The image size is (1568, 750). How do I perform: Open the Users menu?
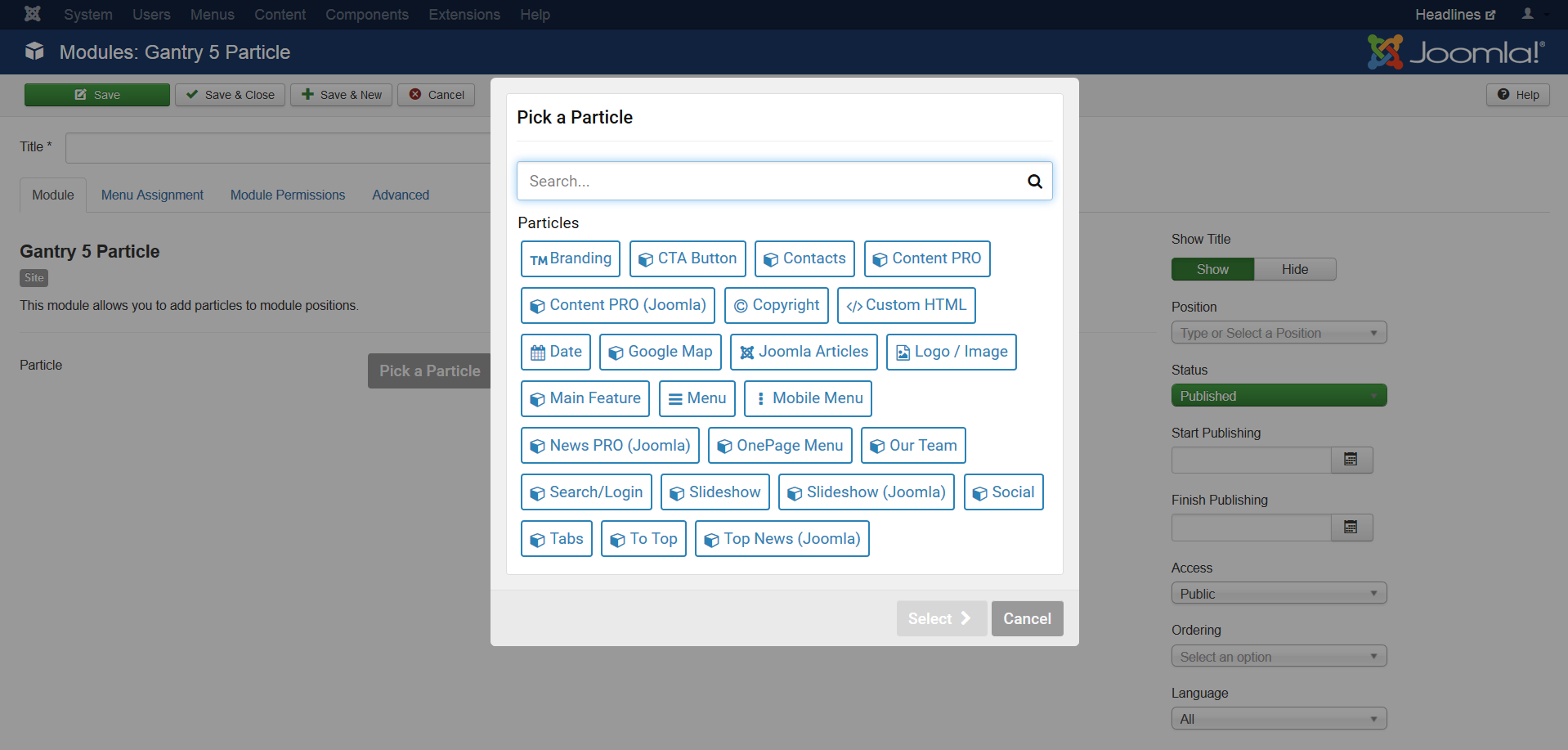pyautogui.click(x=151, y=15)
